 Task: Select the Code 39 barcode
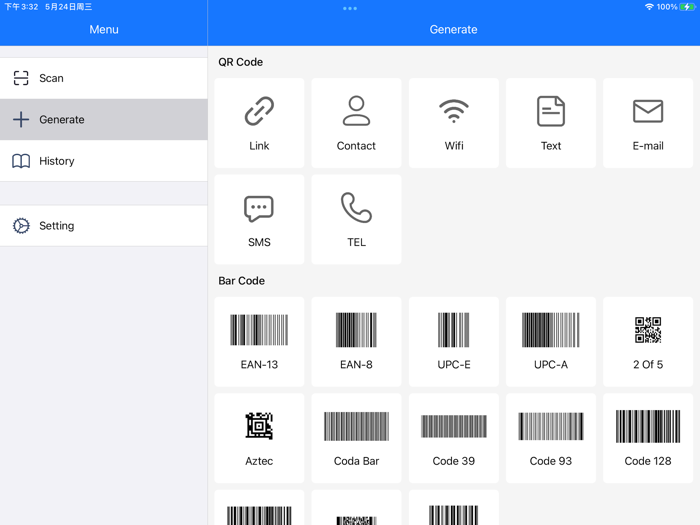pyautogui.click(x=454, y=438)
